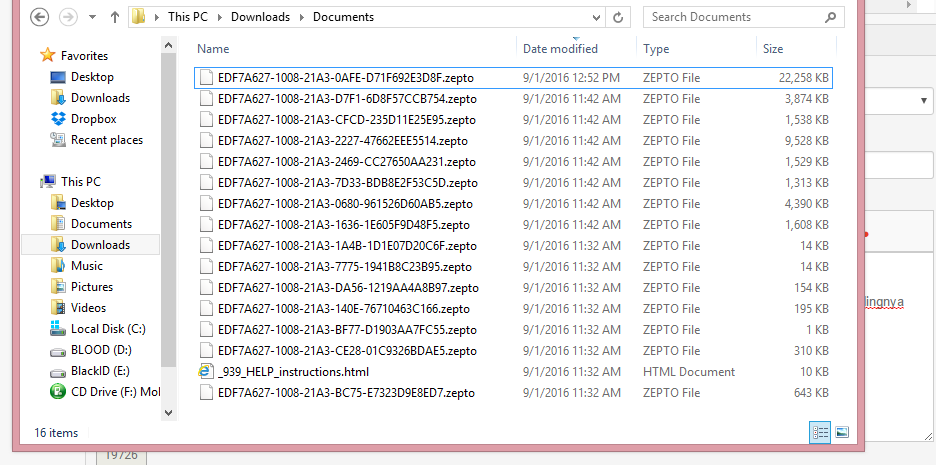Click the Forward navigation arrow
The height and width of the screenshot is (465, 936).
[69, 17]
